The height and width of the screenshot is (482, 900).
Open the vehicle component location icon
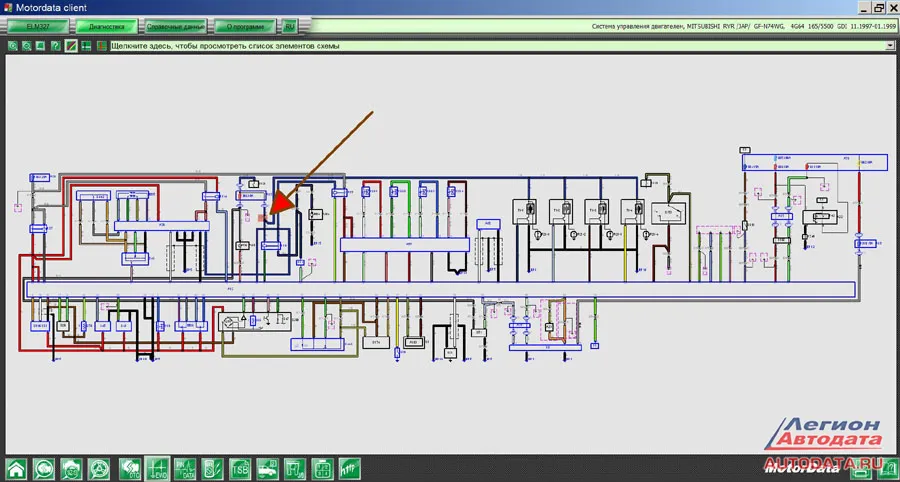267,469
